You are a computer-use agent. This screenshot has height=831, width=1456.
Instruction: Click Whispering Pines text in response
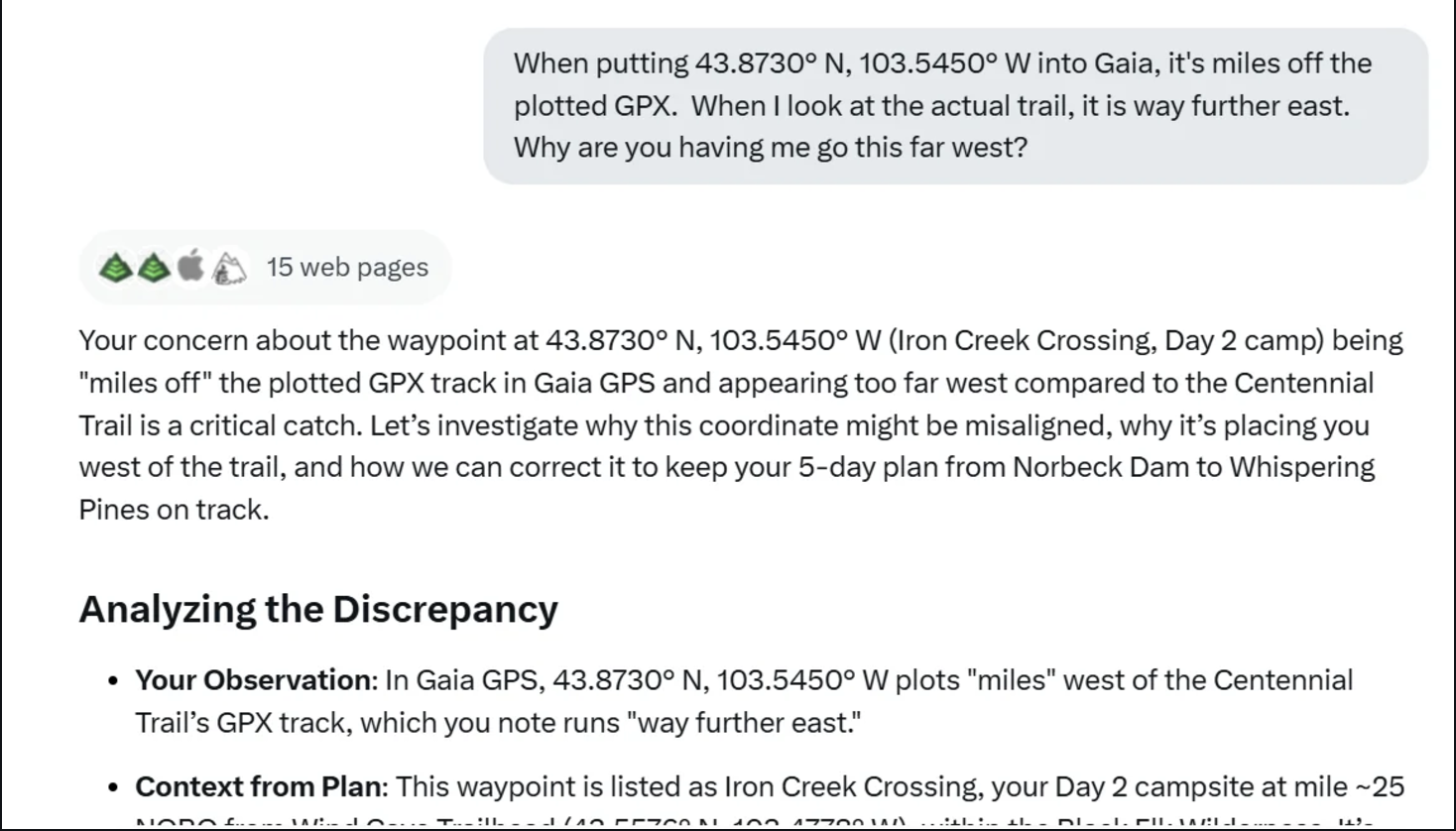(1301, 467)
